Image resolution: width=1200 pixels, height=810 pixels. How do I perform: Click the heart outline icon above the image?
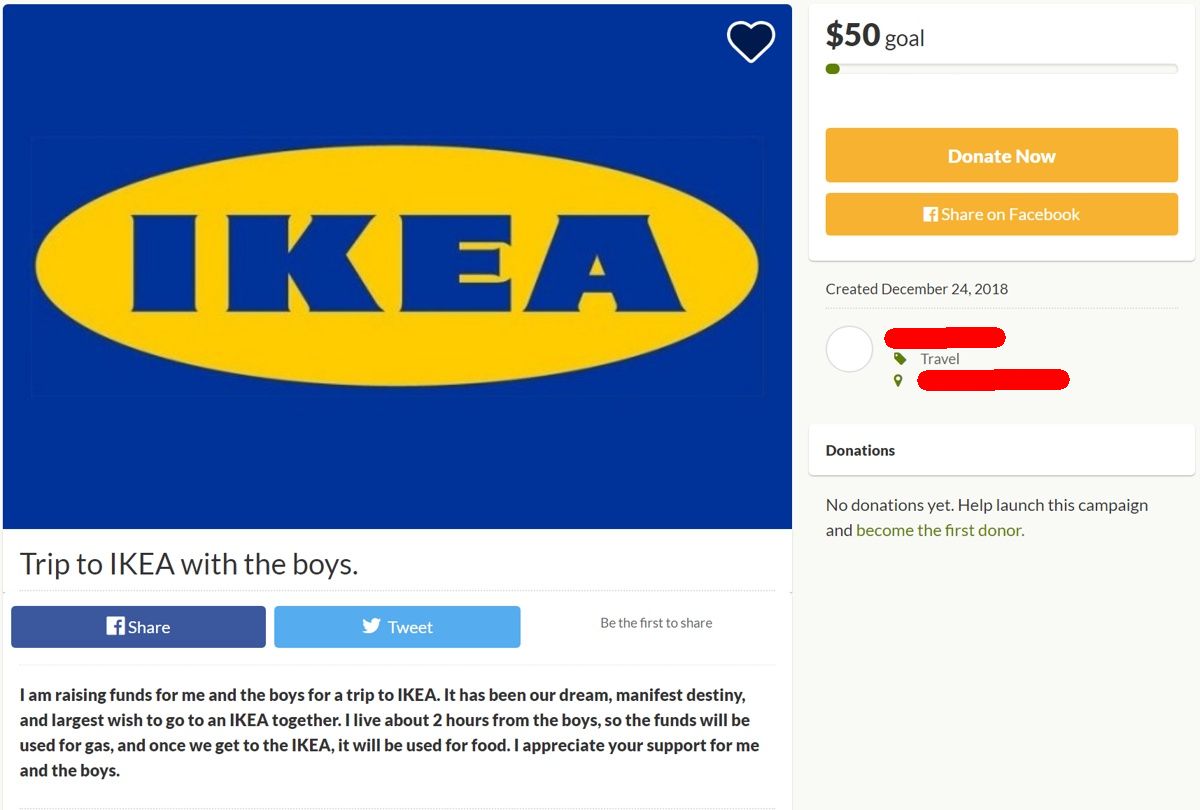tap(750, 42)
